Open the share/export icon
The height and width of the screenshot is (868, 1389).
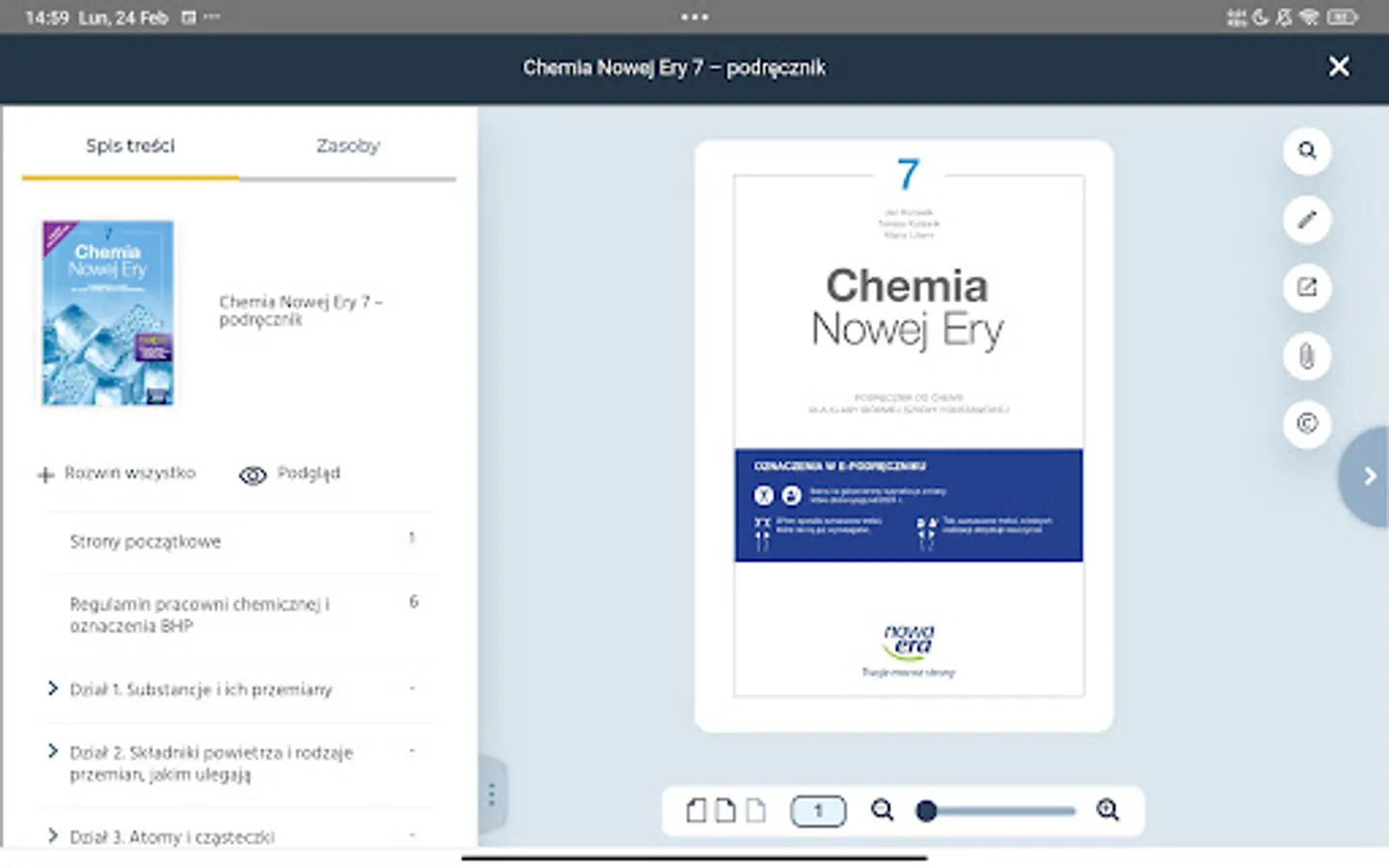1306,287
